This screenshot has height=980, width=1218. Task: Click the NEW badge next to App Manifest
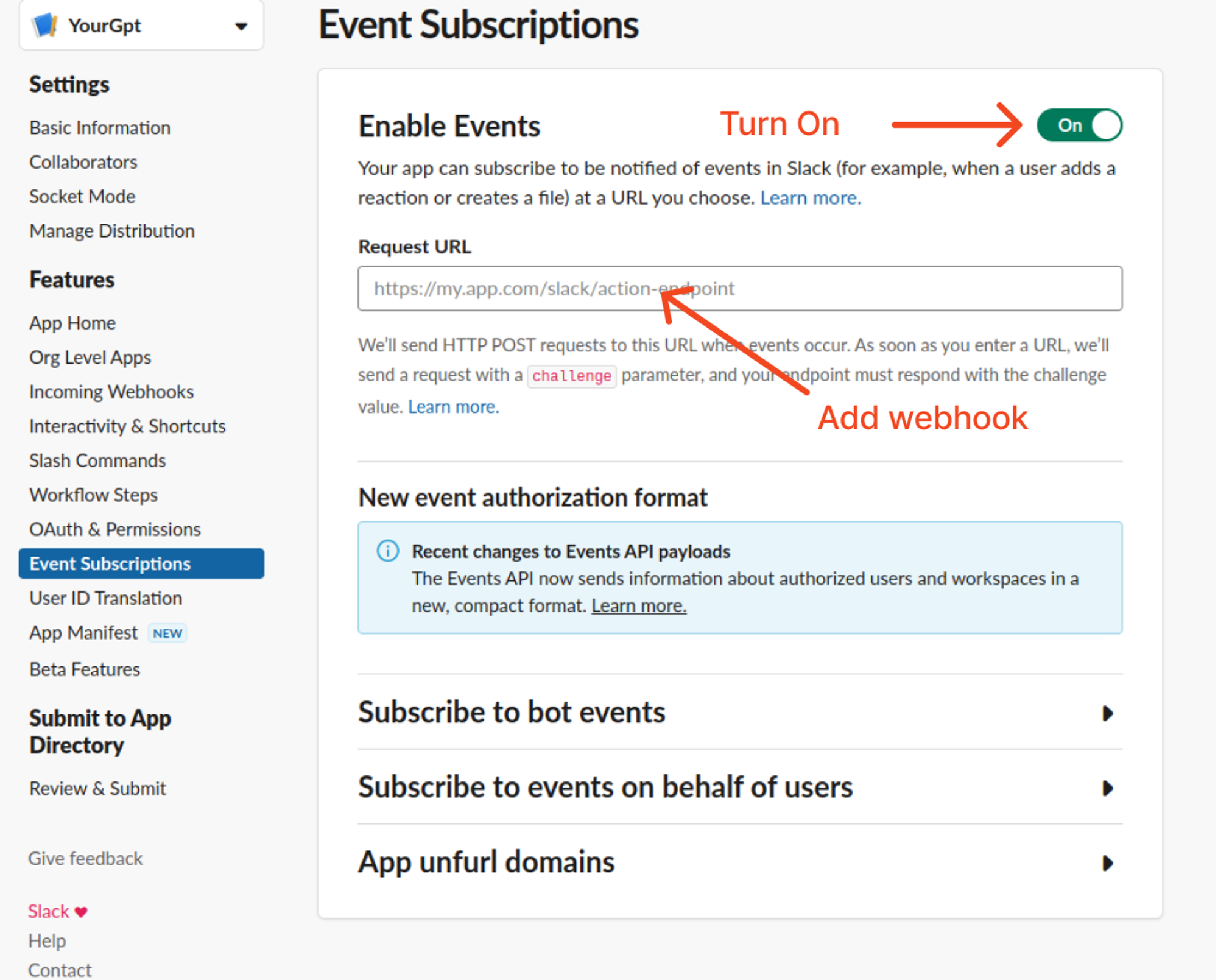pos(167,633)
